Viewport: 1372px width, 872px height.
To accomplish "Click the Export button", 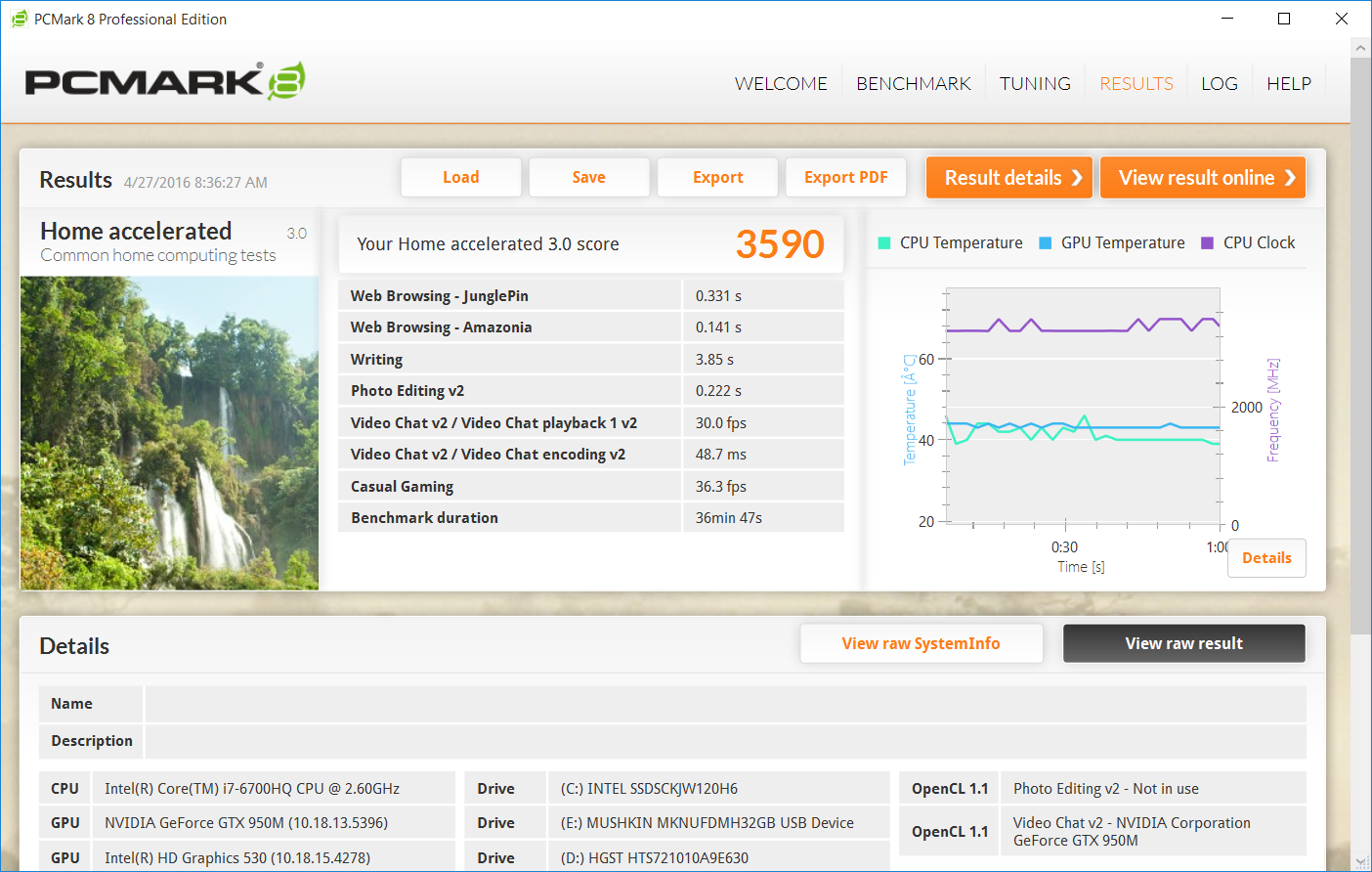I will point(718,177).
